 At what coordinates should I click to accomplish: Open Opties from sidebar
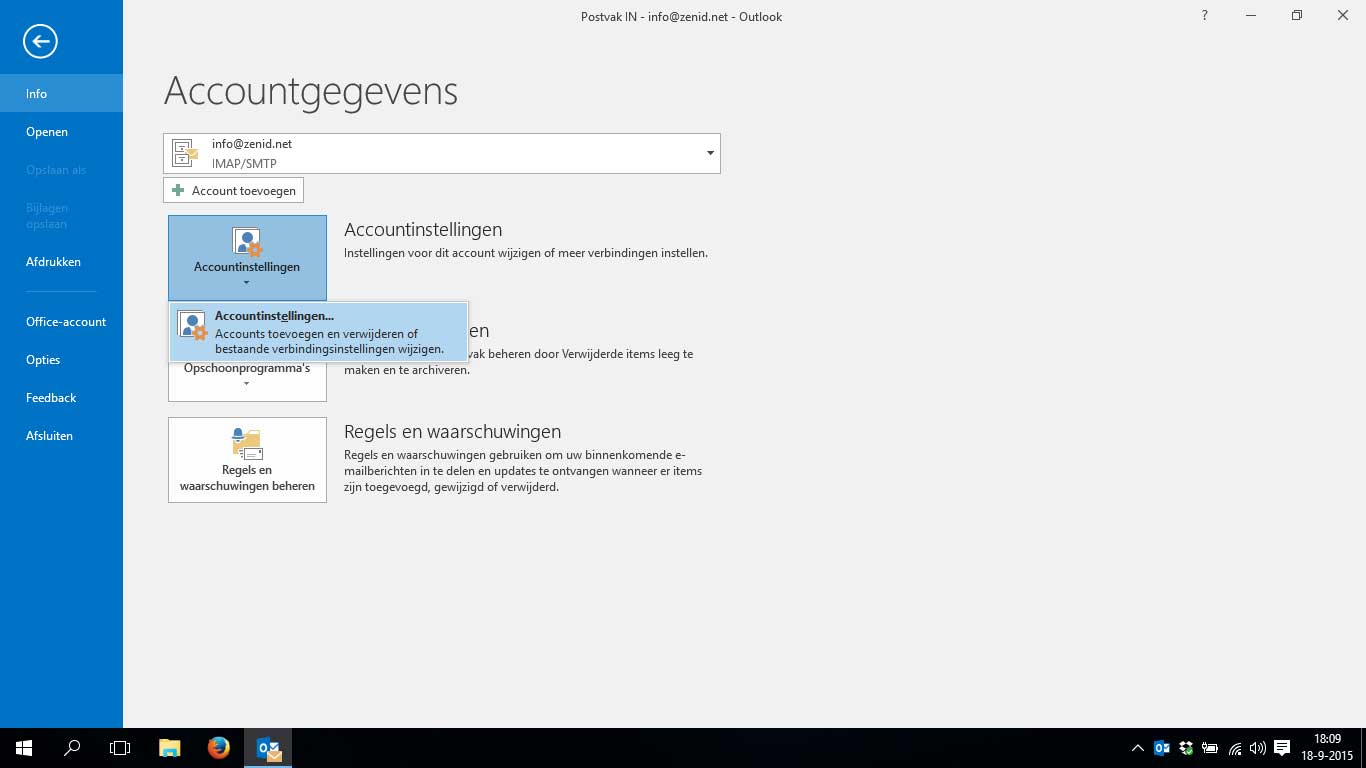(x=61, y=359)
